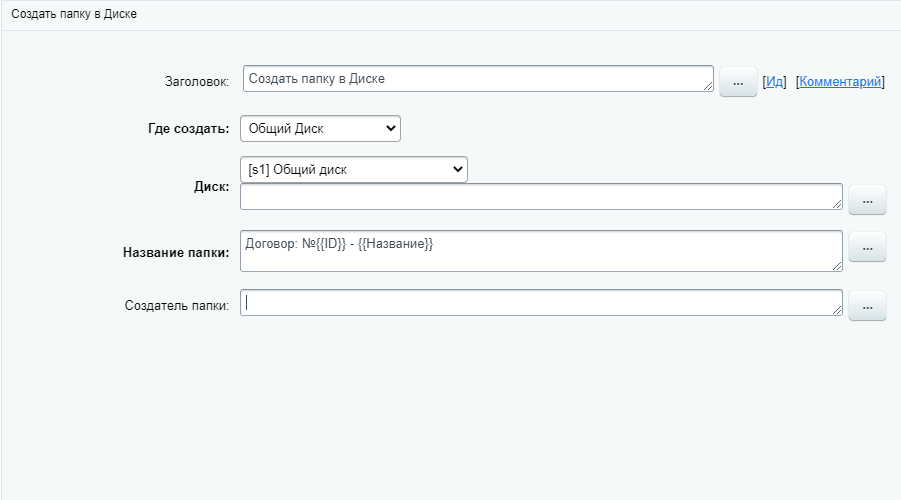Click the empty Диск text area
Viewport: 901px width, 500px height.
[x=540, y=197]
